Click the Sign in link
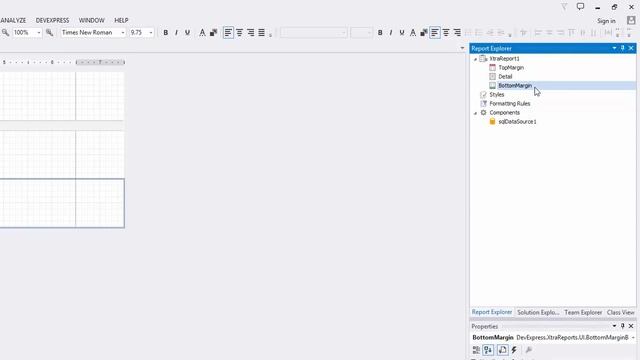640x360 pixels. point(606,21)
